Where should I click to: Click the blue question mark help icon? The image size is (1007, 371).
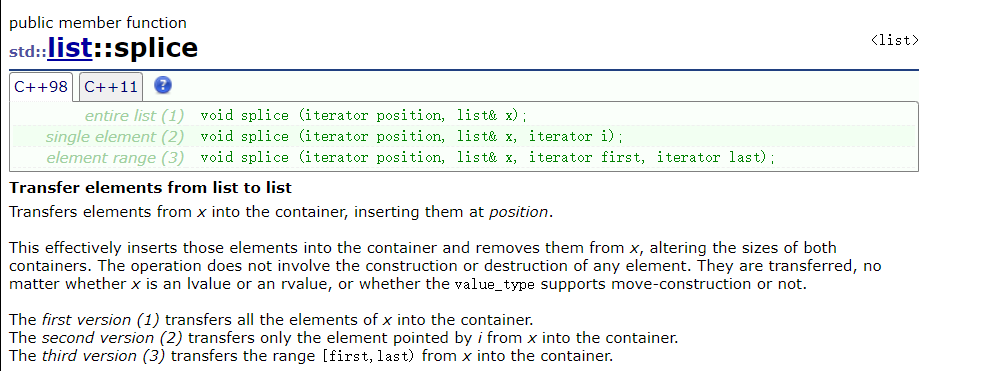pos(163,85)
